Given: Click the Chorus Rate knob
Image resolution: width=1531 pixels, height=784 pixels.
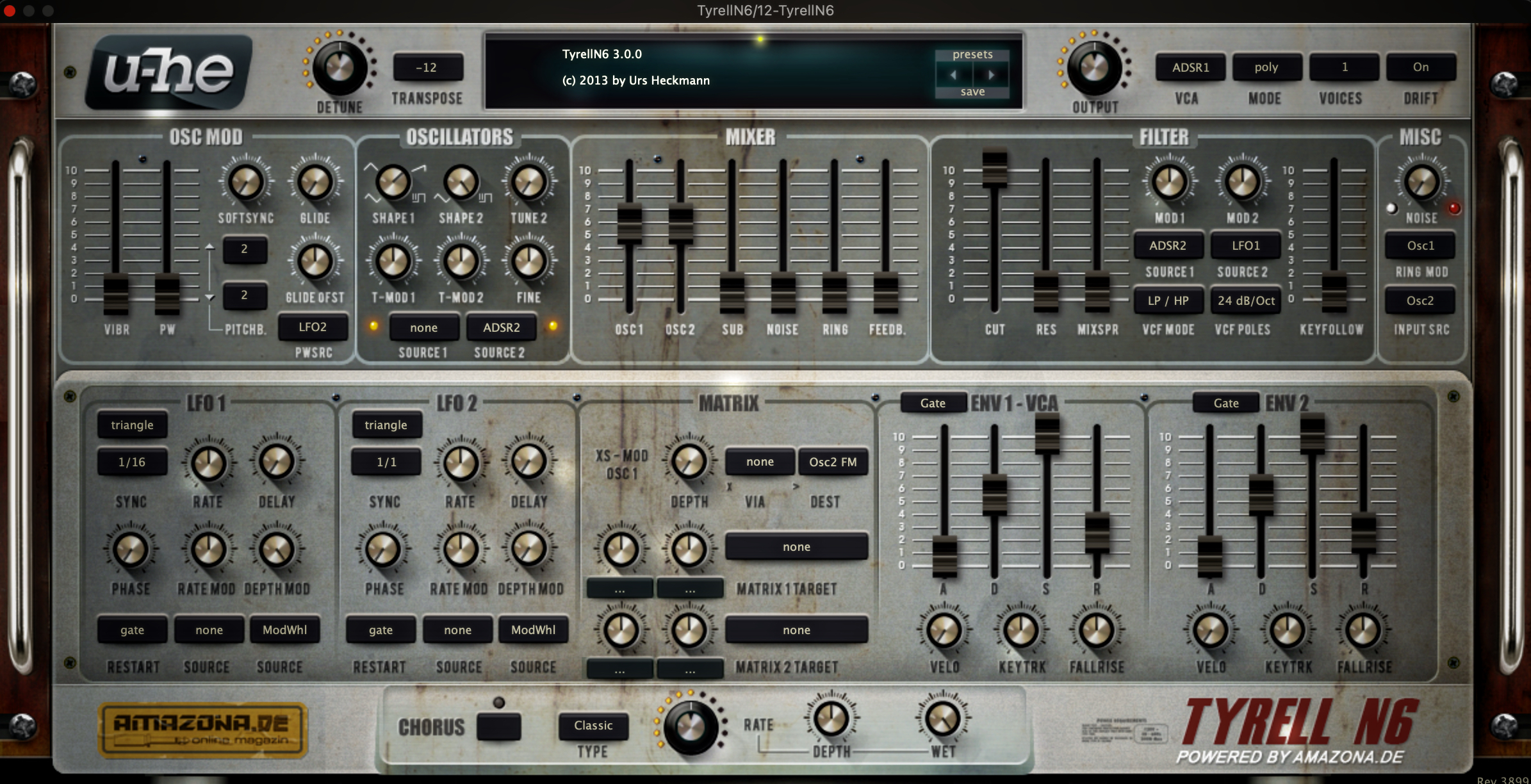Looking at the screenshot, I should [691, 726].
